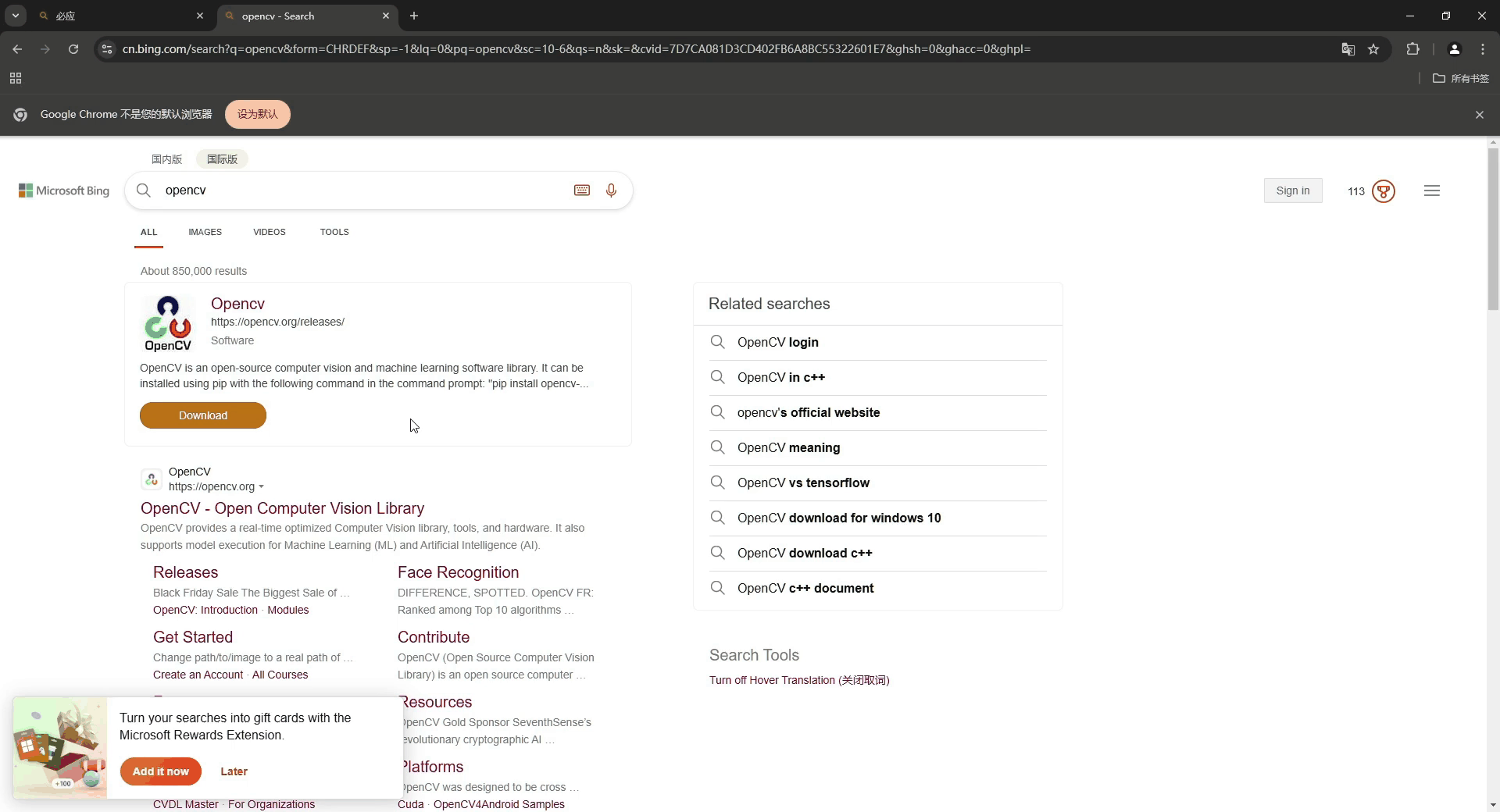This screenshot has width=1500, height=812.
Task: Close the 必应 tab
Action: (199, 16)
